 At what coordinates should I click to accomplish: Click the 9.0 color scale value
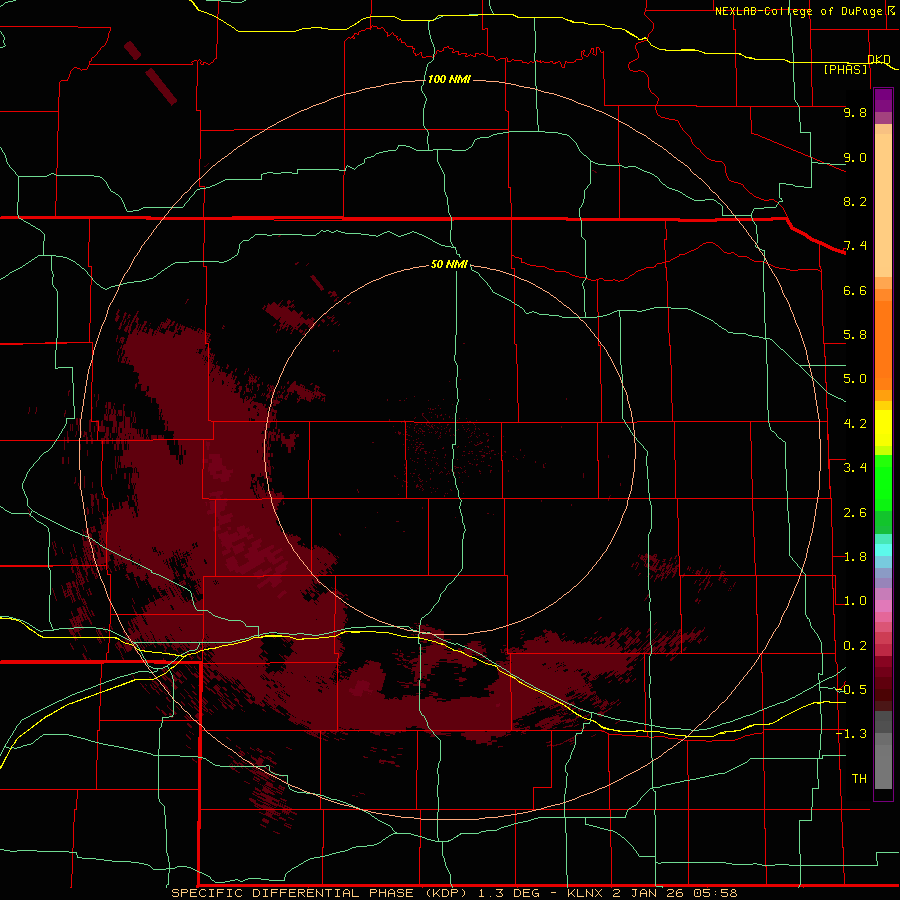[x=855, y=157]
